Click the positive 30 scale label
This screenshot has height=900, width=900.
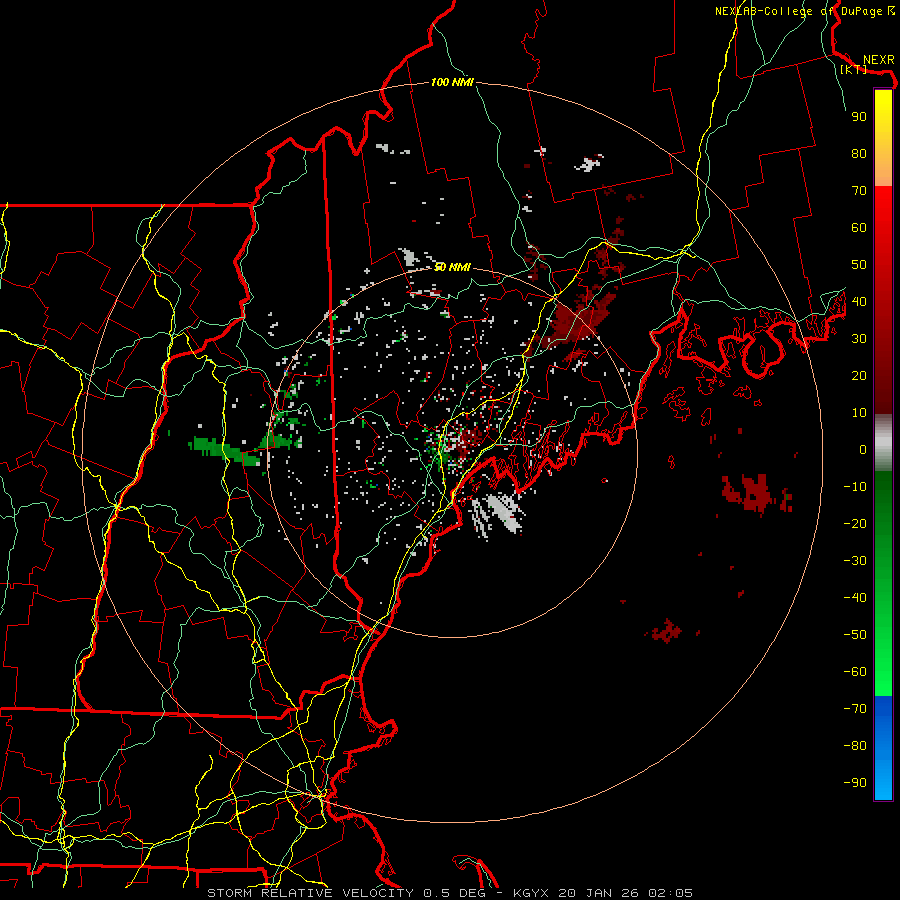[859, 339]
